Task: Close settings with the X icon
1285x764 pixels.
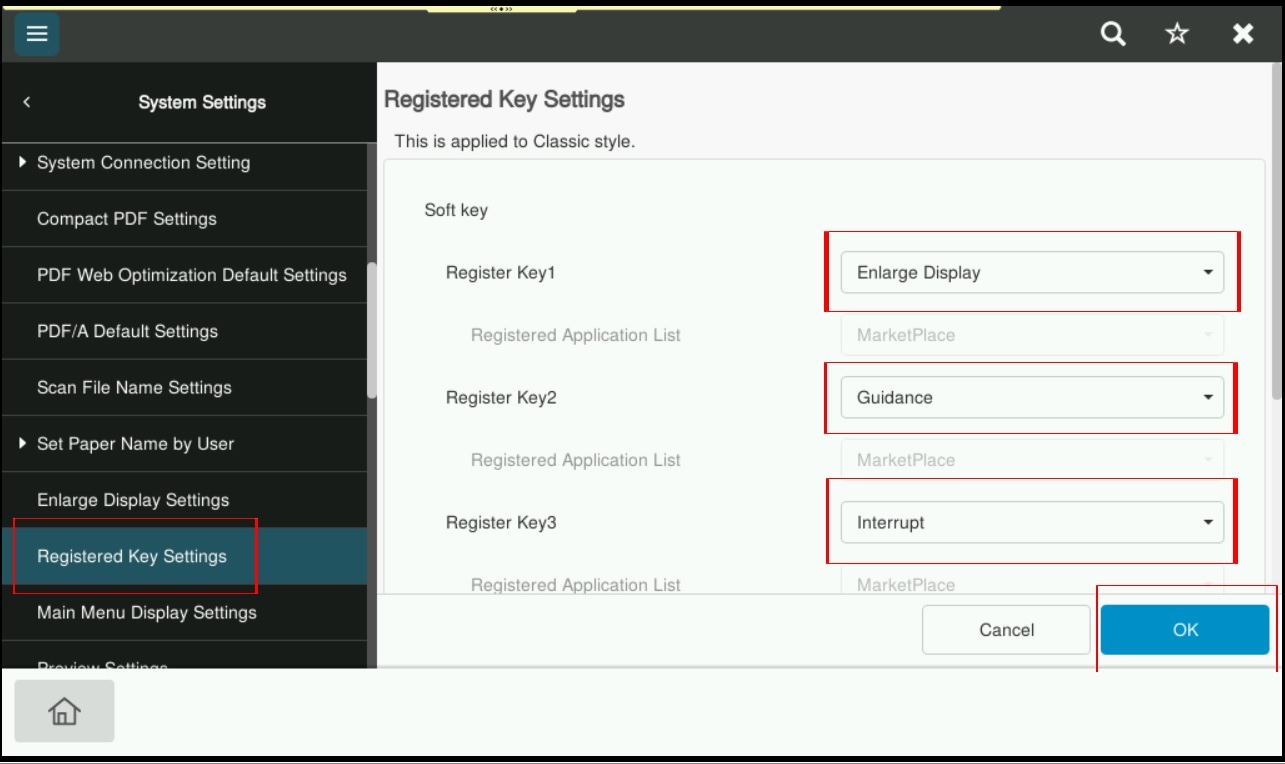Action: coord(1243,34)
